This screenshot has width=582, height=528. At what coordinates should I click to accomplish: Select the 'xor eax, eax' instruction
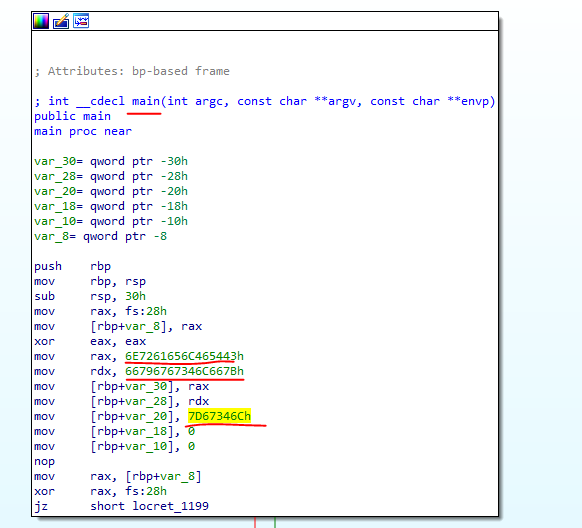90,341
